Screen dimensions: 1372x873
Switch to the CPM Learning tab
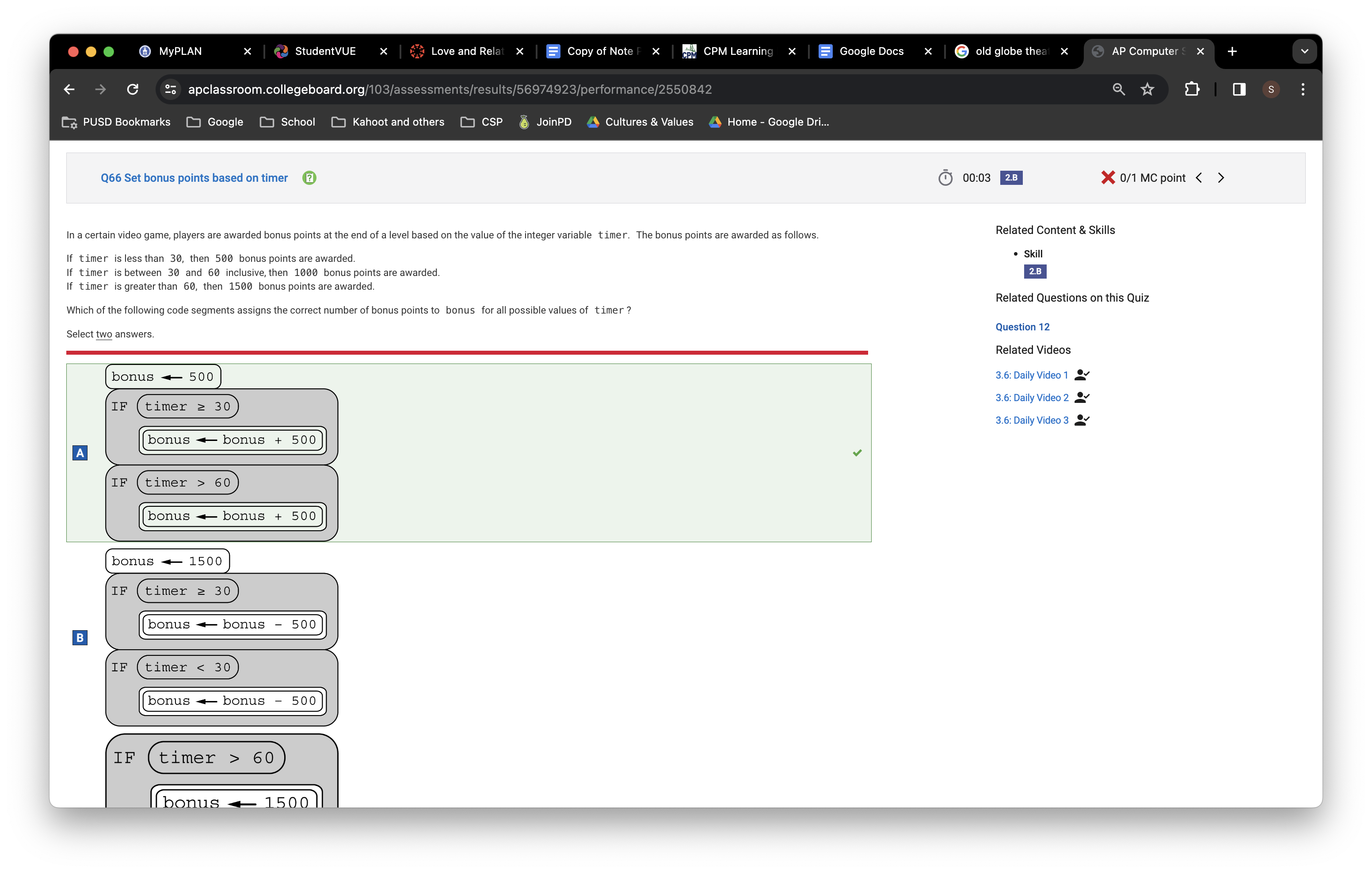[x=737, y=51]
